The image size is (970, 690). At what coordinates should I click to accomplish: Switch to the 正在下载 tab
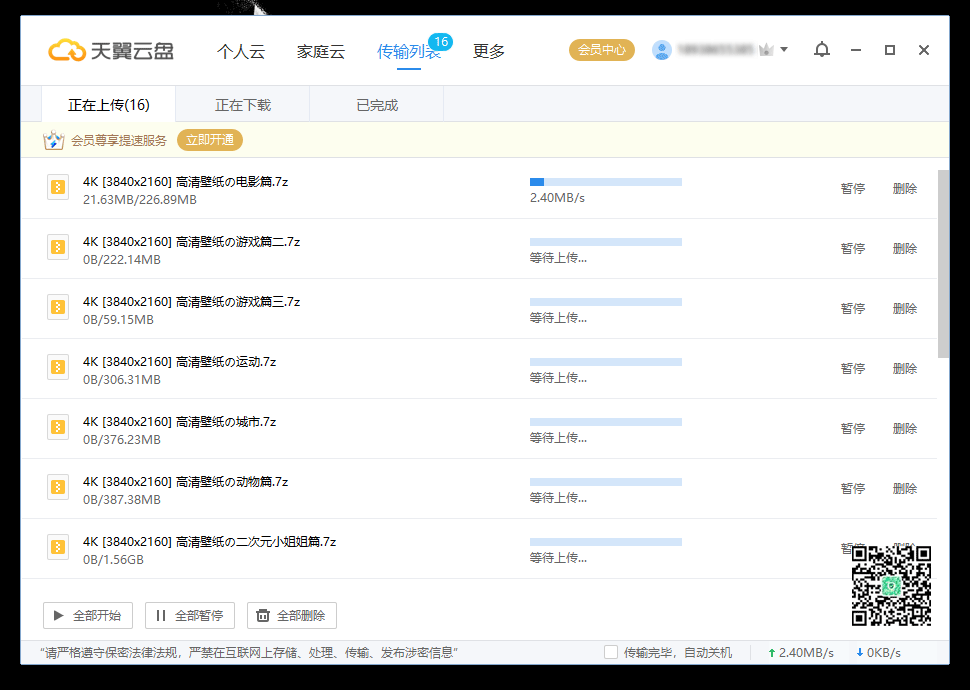(243, 105)
